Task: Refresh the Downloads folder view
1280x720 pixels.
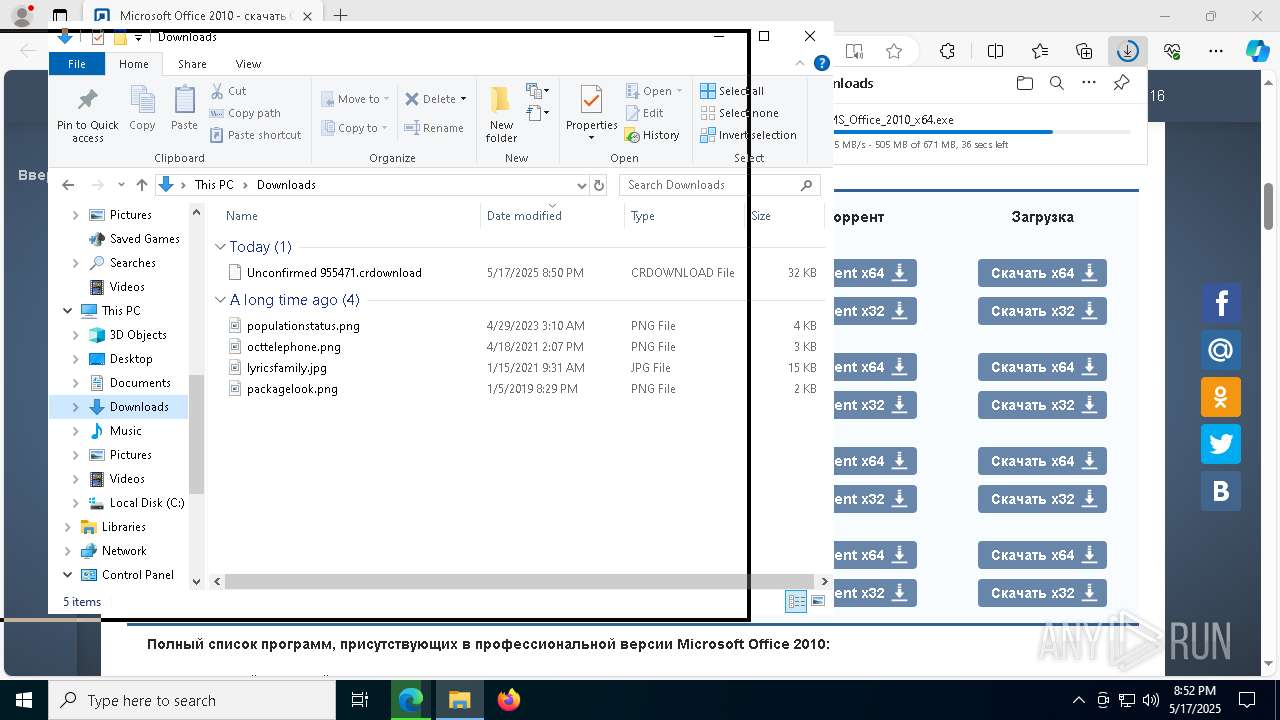Action: [599, 185]
